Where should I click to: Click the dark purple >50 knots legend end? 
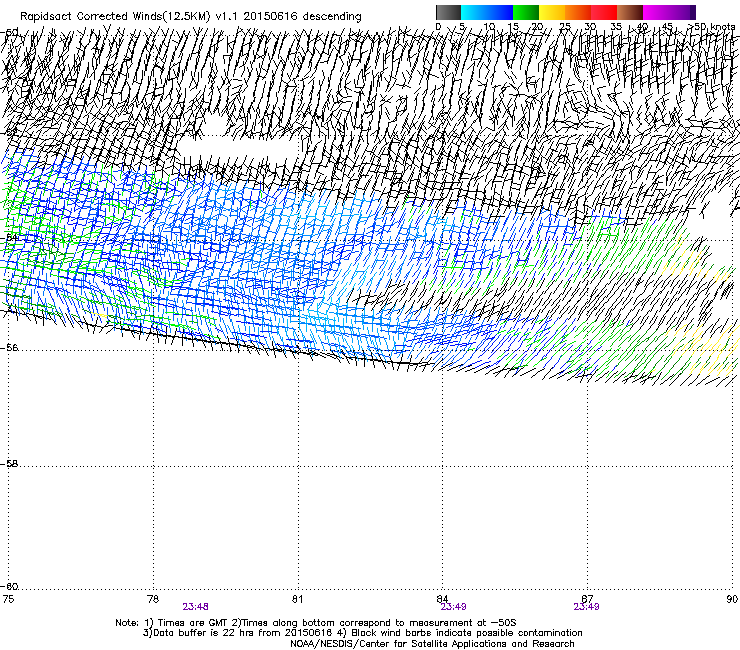(x=693, y=12)
